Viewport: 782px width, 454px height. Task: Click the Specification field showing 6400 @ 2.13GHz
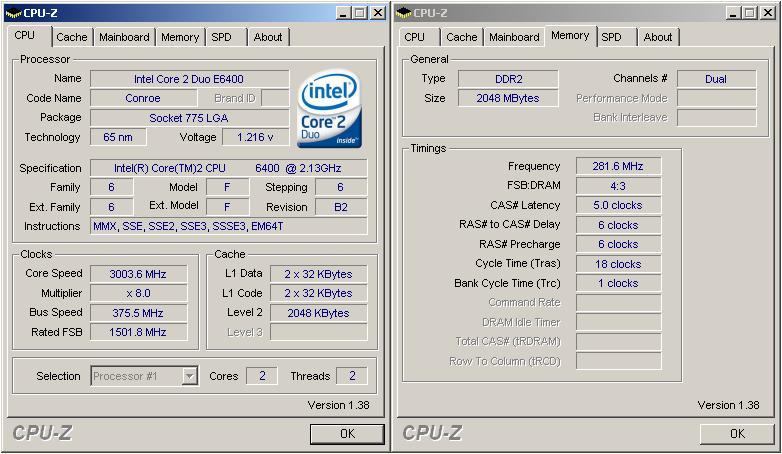click(x=228, y=168)
